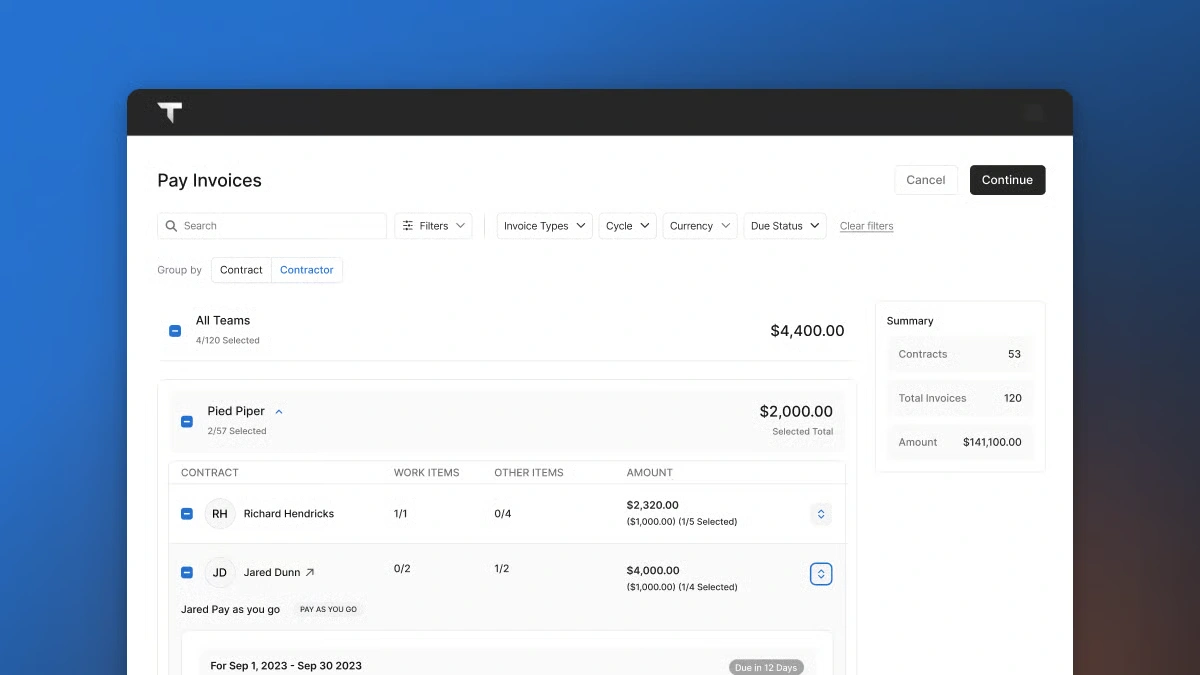The width and height of the screenshot is (1200, 675).
Task: Click Total Invoices 120 summary row
Action: coord(960,398)
